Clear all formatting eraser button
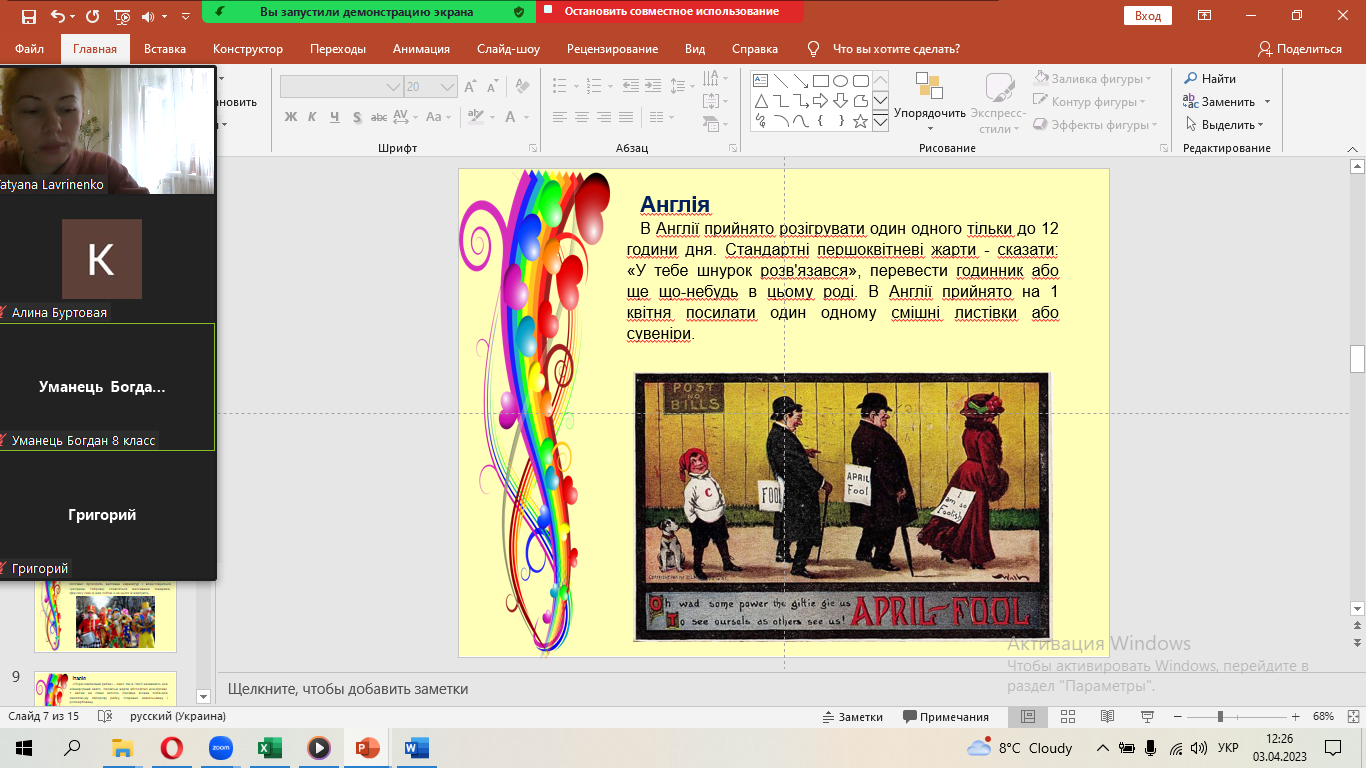1366x768 pixels. pyautogui.click(x=525, y=87)
